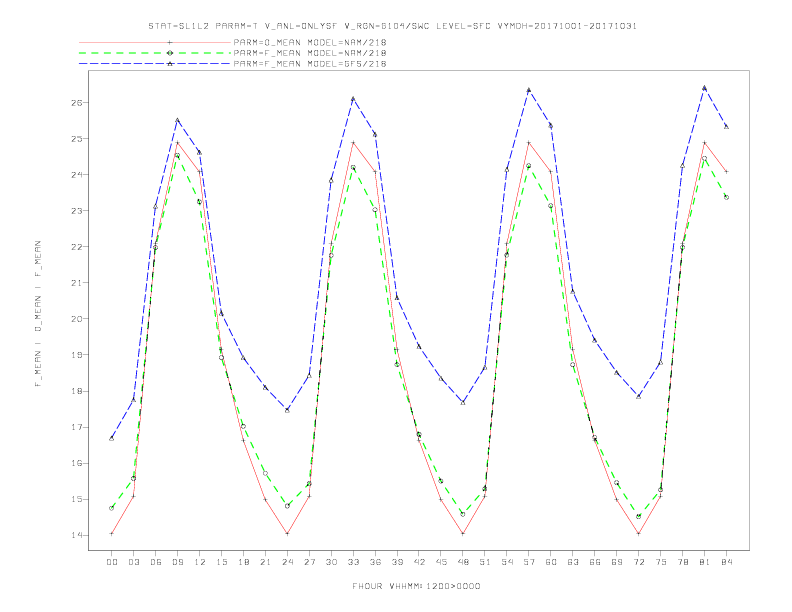Click x-axis tick label 75
Image resolution: width=792 pixels, height=612 pixels.
tap(661, 562)
